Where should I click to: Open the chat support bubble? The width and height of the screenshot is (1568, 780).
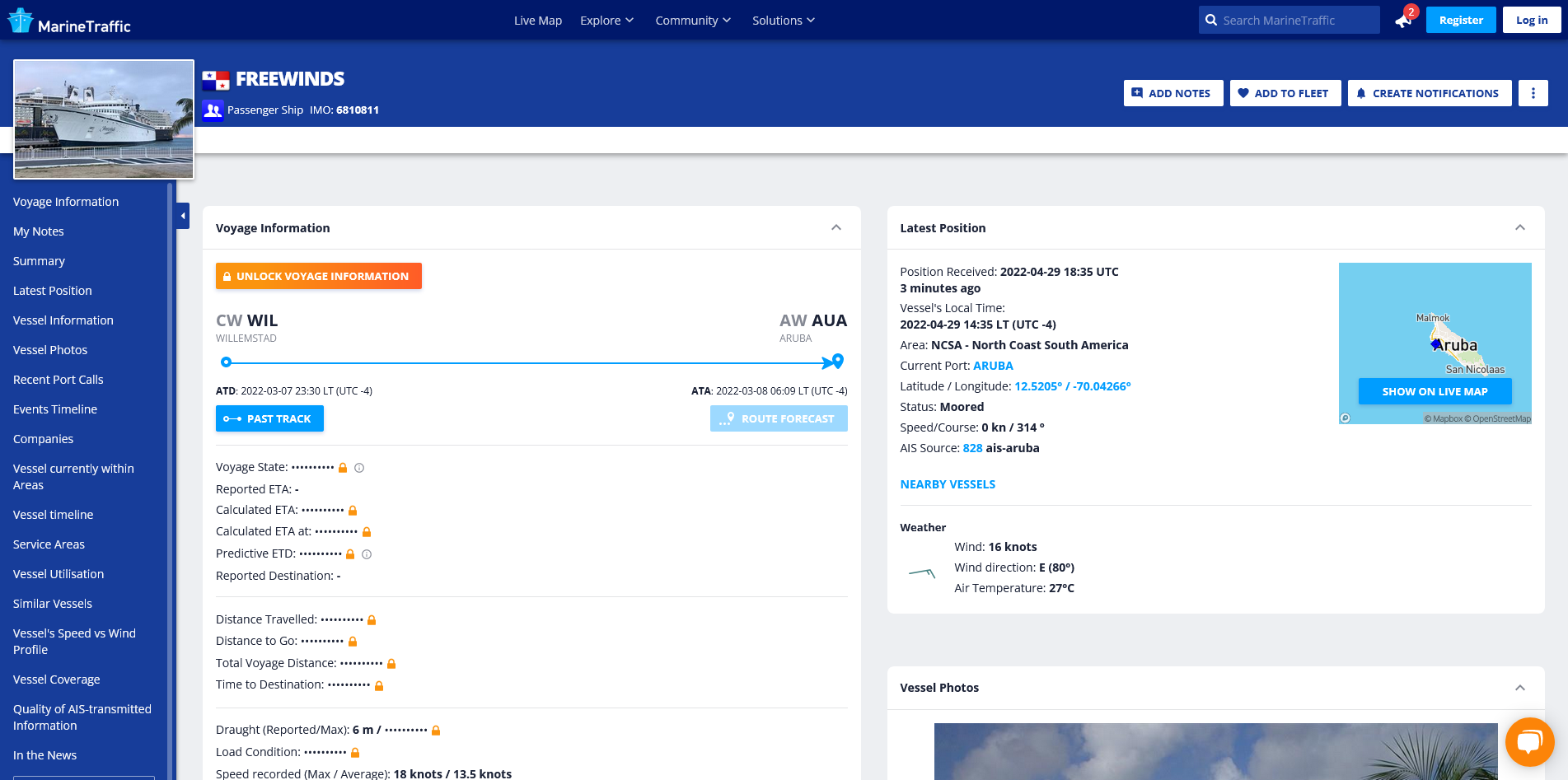point(1529,742)
